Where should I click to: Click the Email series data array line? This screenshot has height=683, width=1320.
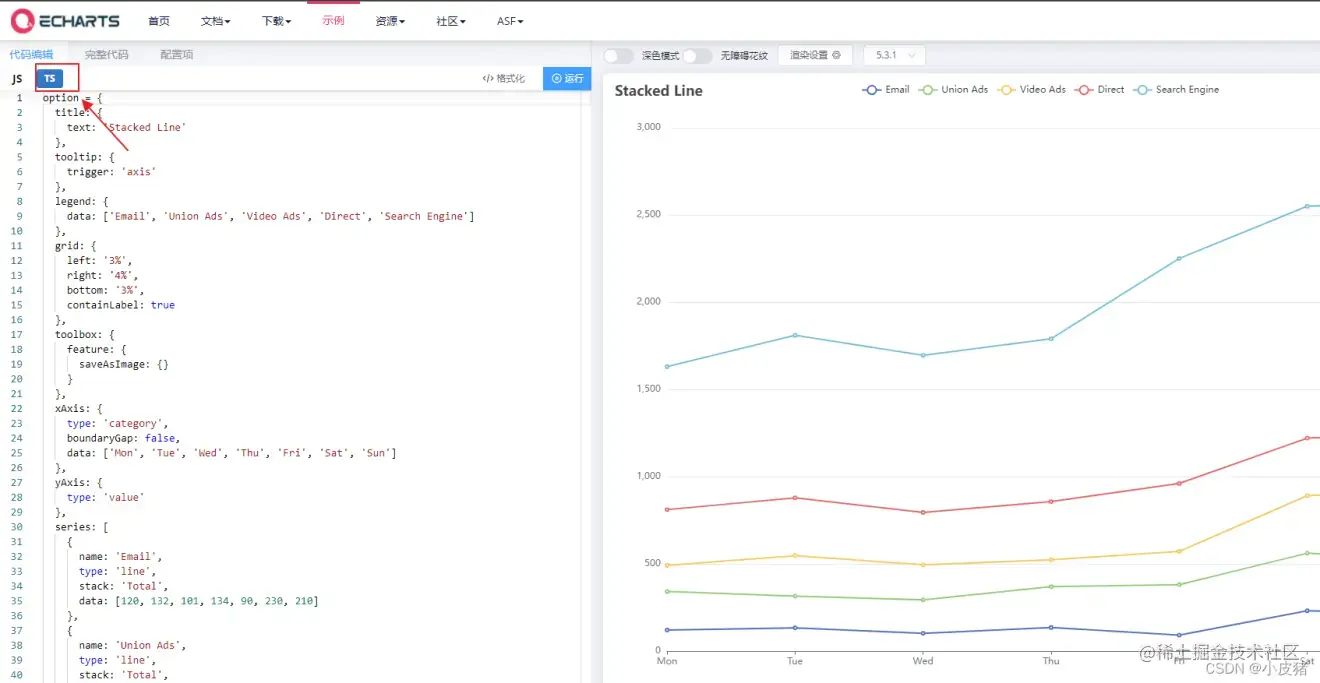pyautogui.click(x=198, y=601)
